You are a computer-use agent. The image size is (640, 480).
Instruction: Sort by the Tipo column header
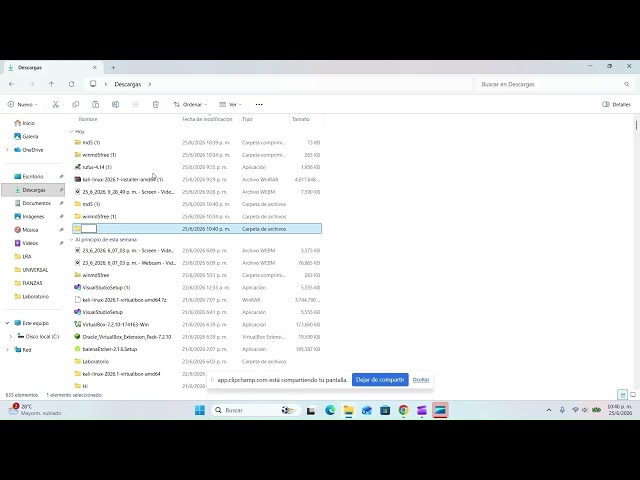click(247, 119)
